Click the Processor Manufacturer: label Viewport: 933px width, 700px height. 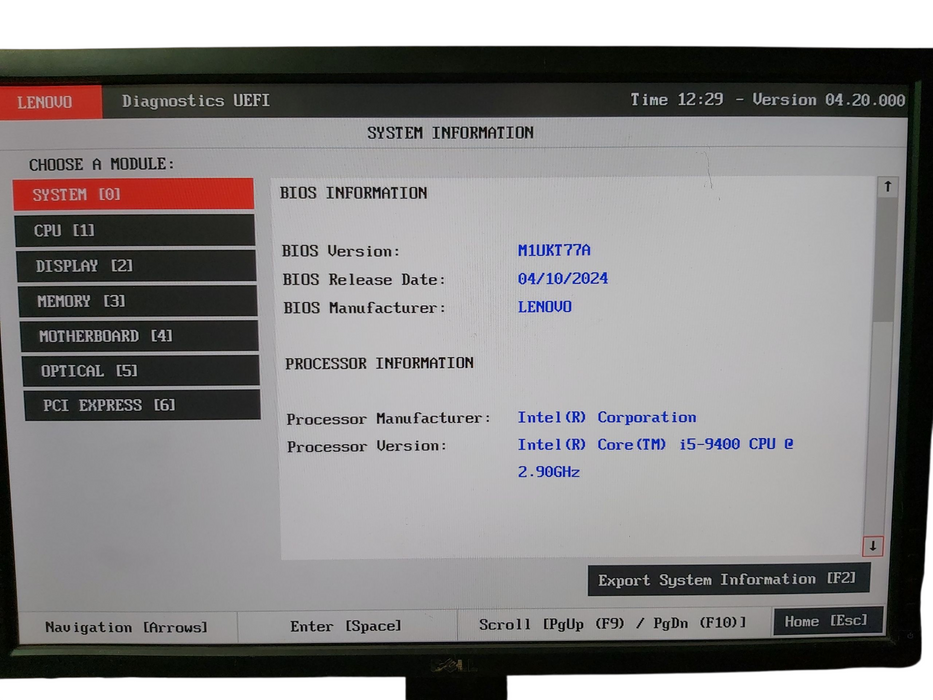pyautogui.click(x=389, y=419)
